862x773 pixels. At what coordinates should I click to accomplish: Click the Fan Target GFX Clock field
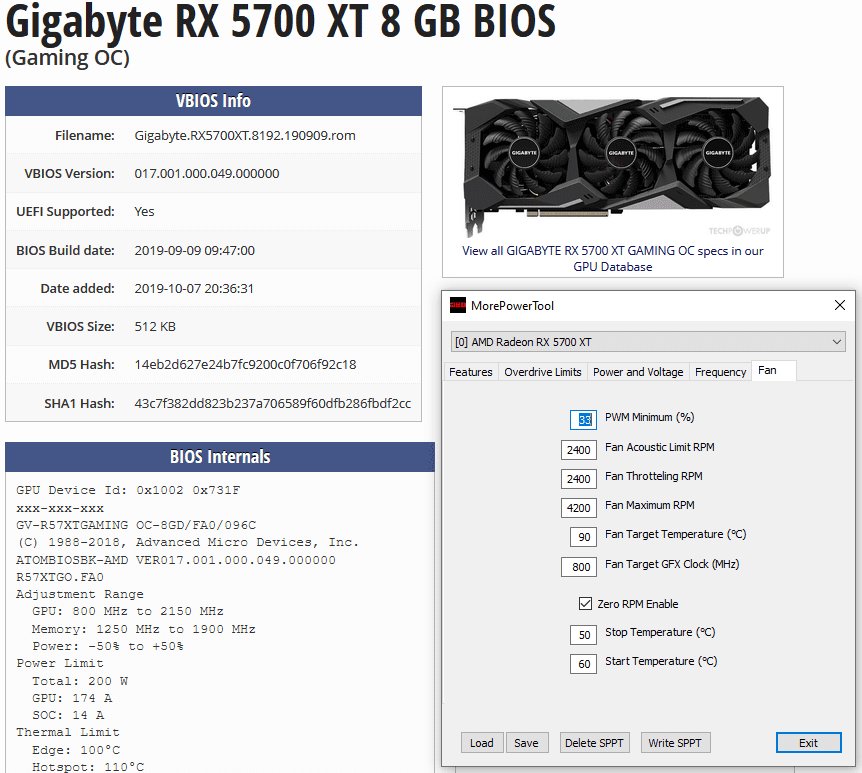(579, 567)
